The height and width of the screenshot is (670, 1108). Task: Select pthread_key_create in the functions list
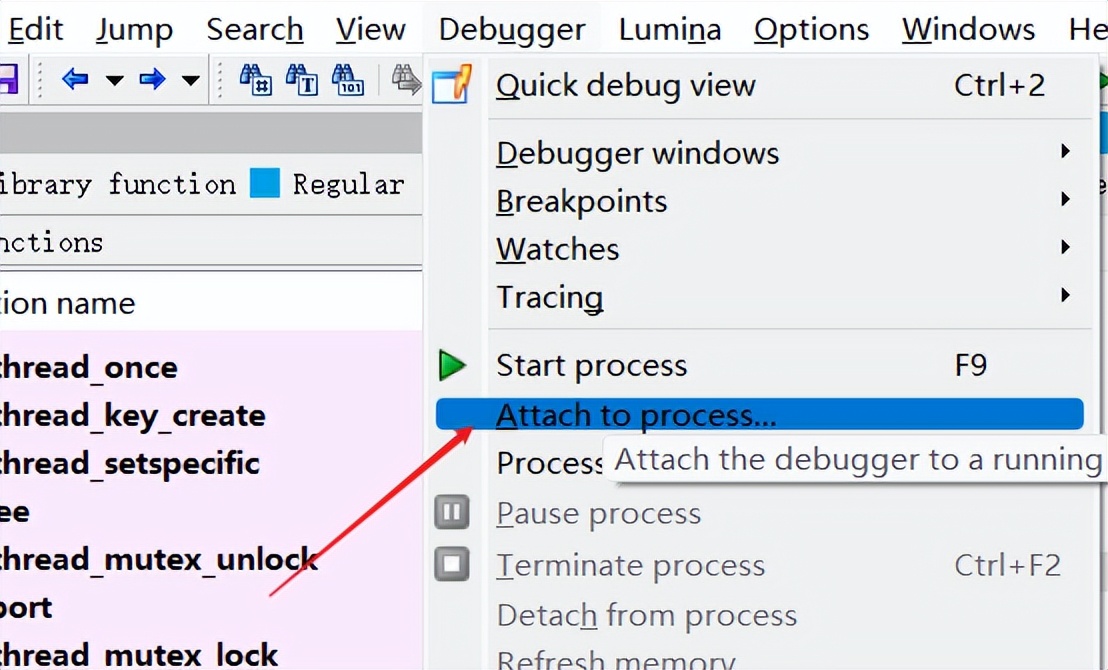click(x=133, y=415)
